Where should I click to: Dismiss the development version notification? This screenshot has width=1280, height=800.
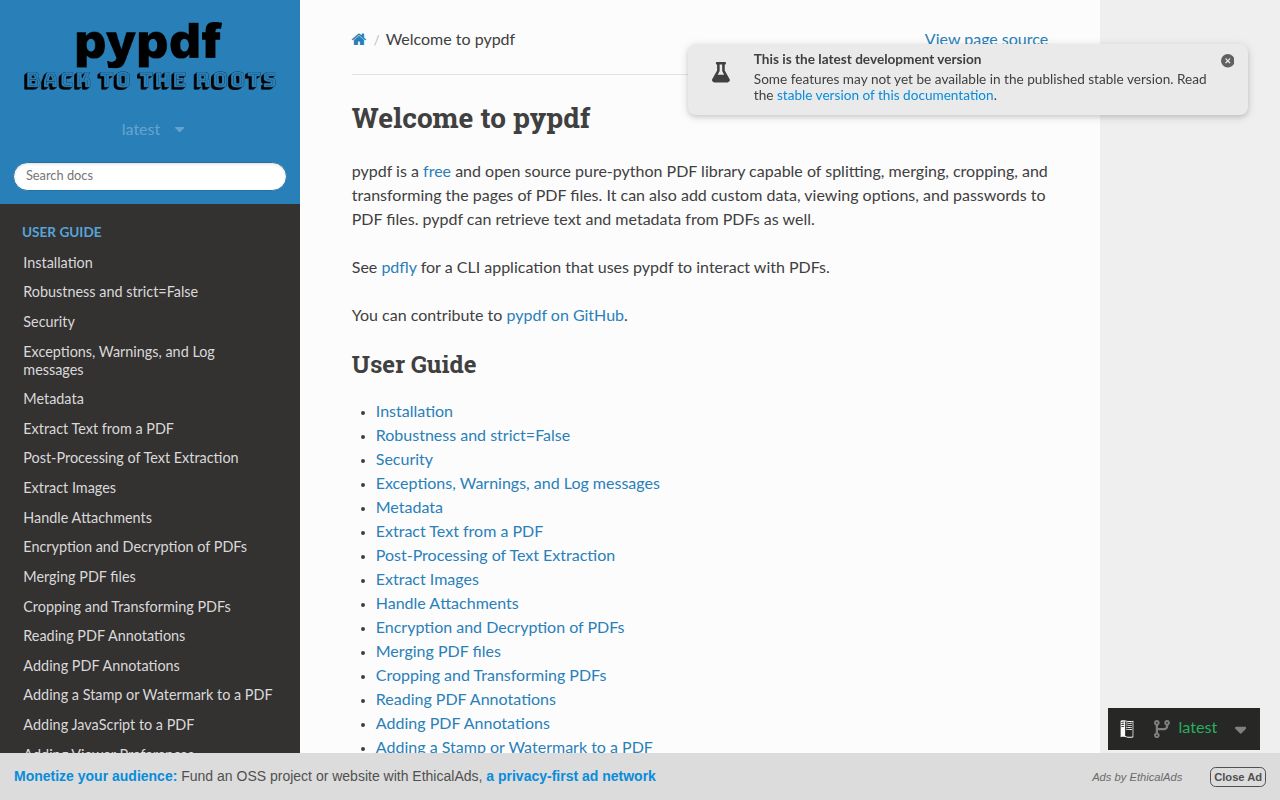[1228, 61]
